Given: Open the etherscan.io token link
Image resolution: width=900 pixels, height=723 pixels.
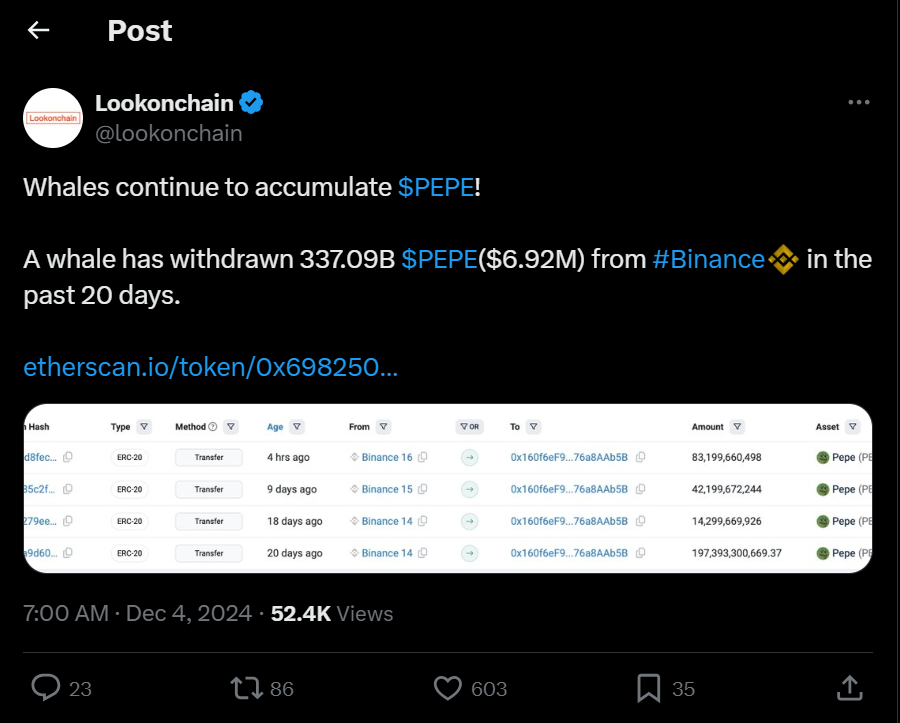Looking at the screenshot, I should pyautogui.click(x=210, y=367).
